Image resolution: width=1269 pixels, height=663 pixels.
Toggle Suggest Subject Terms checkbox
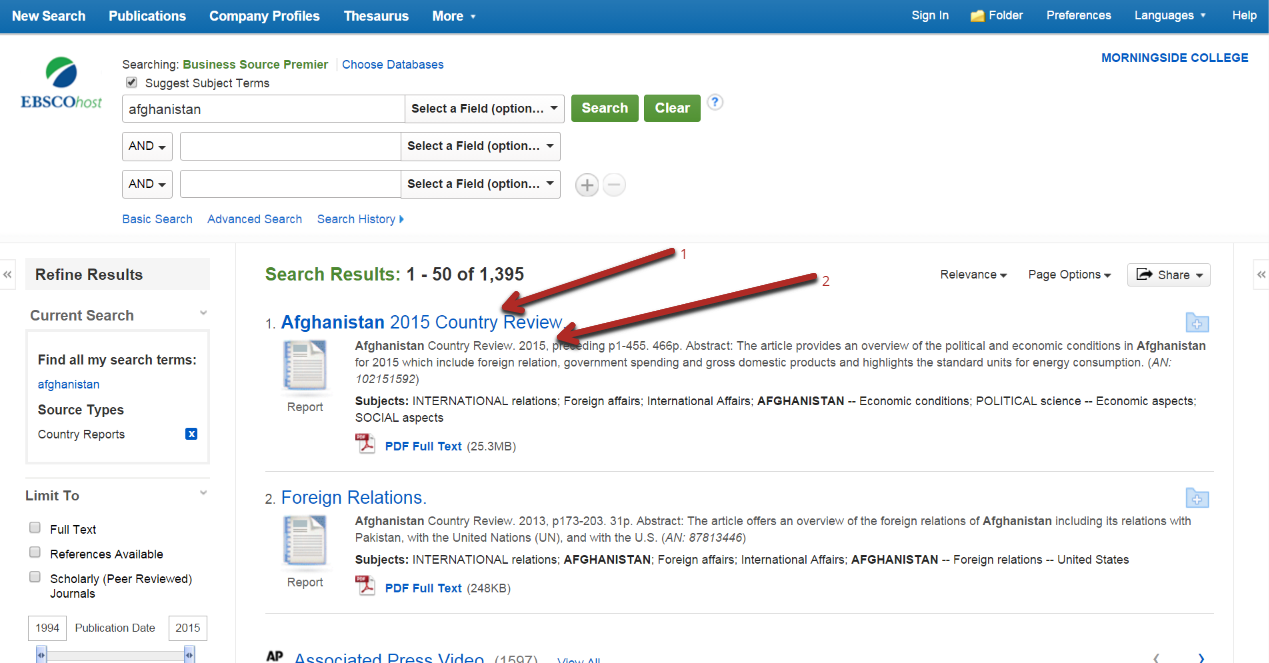pos(131,83)
